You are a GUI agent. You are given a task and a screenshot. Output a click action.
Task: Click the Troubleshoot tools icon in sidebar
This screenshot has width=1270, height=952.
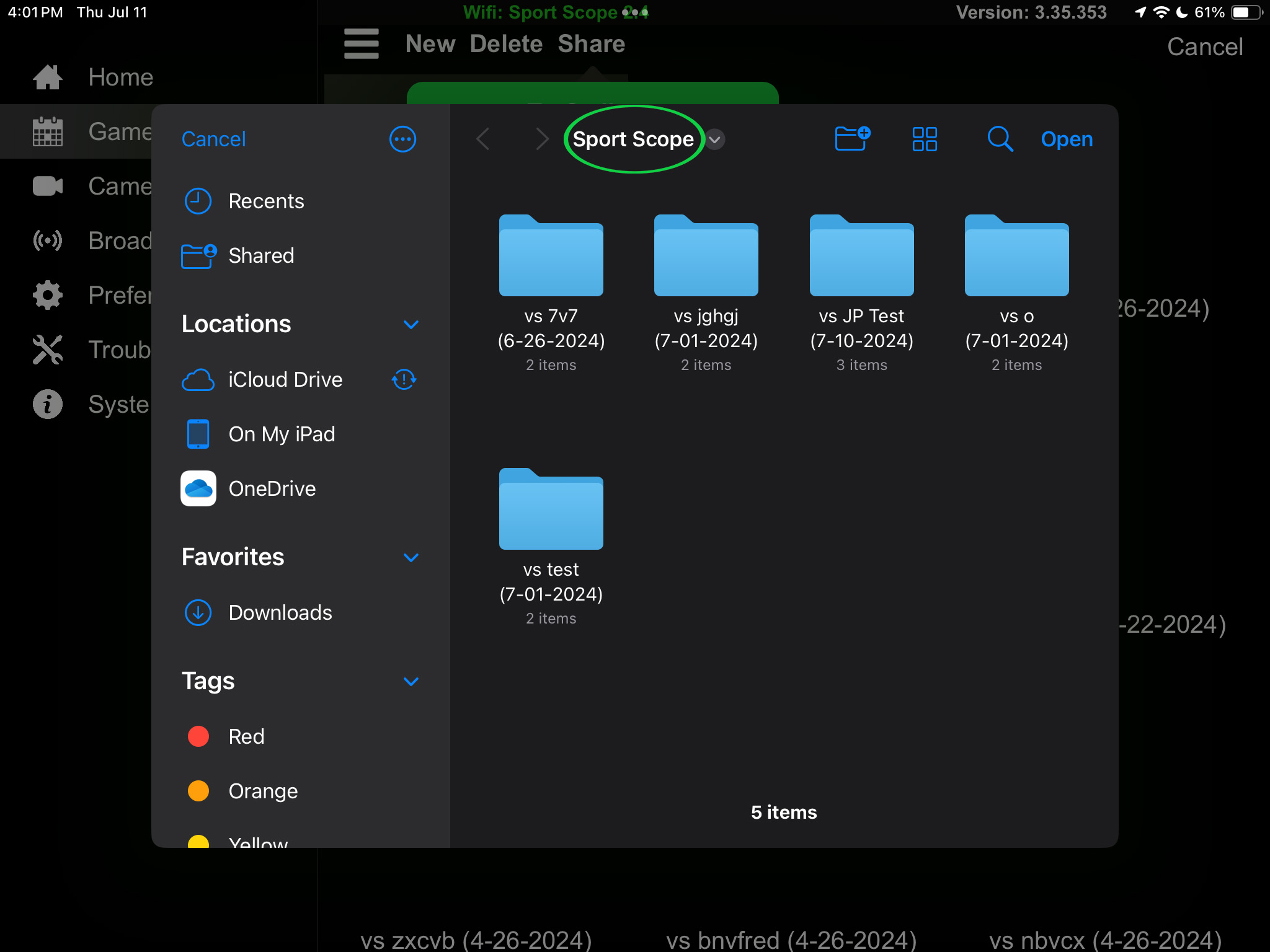tap(48, 350)
